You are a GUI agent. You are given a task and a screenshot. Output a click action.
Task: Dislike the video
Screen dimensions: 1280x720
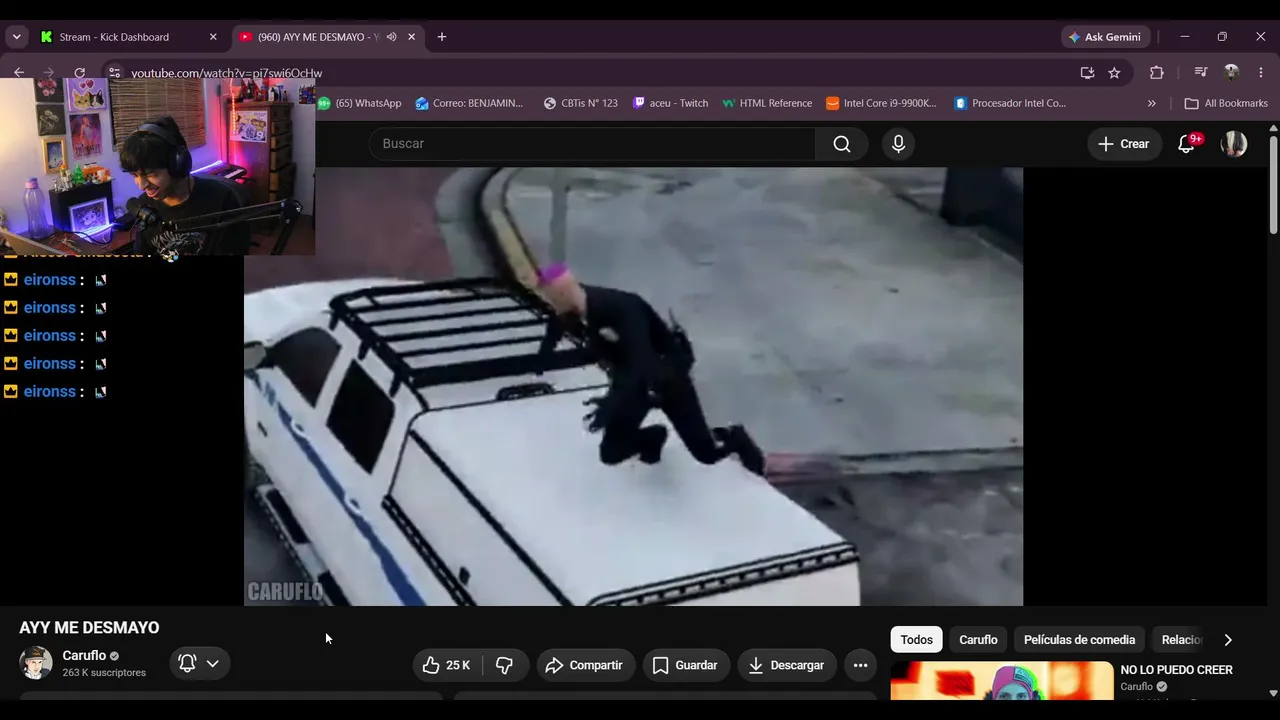(505, 665)
